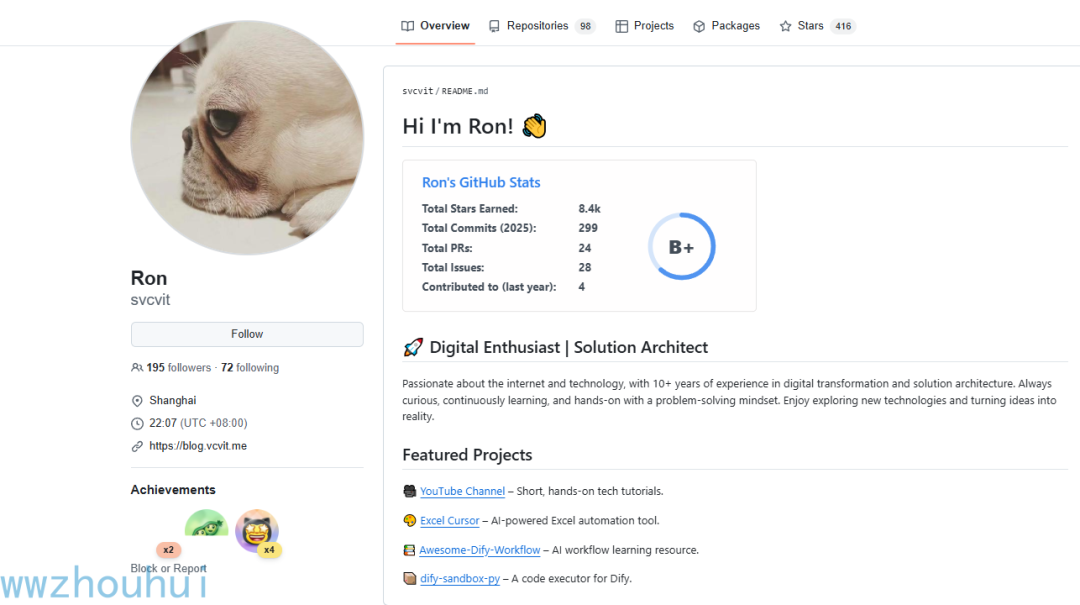
Task: Click the blog link chain icon
Action: (137, 446)
